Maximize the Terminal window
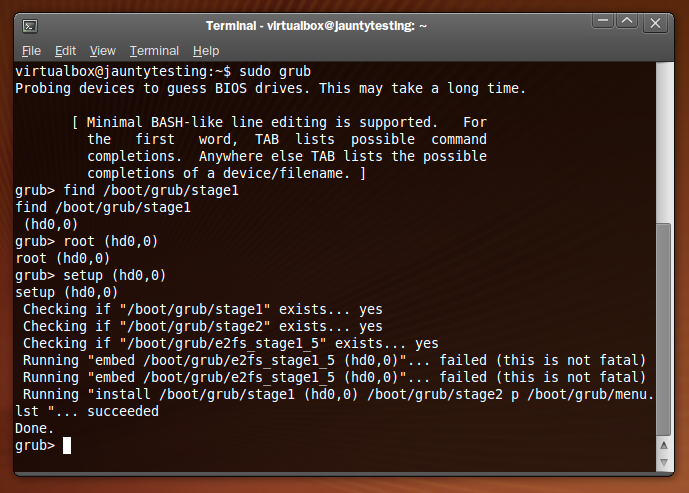This screenshot has height=493, width=689. (627, 22)
